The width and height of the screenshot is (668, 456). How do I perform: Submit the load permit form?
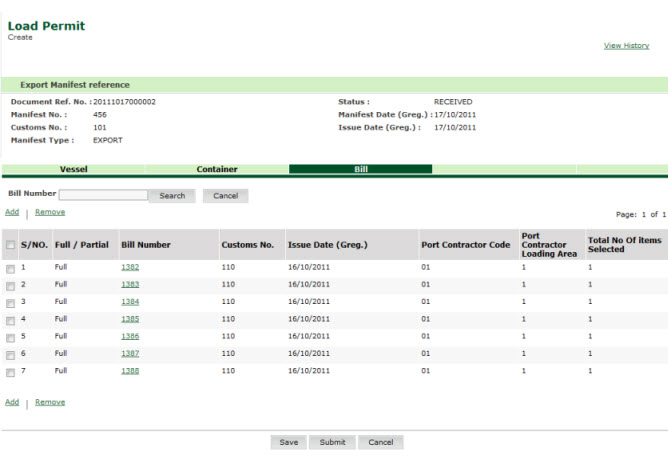pyautogui.click(x=332, y=442)
